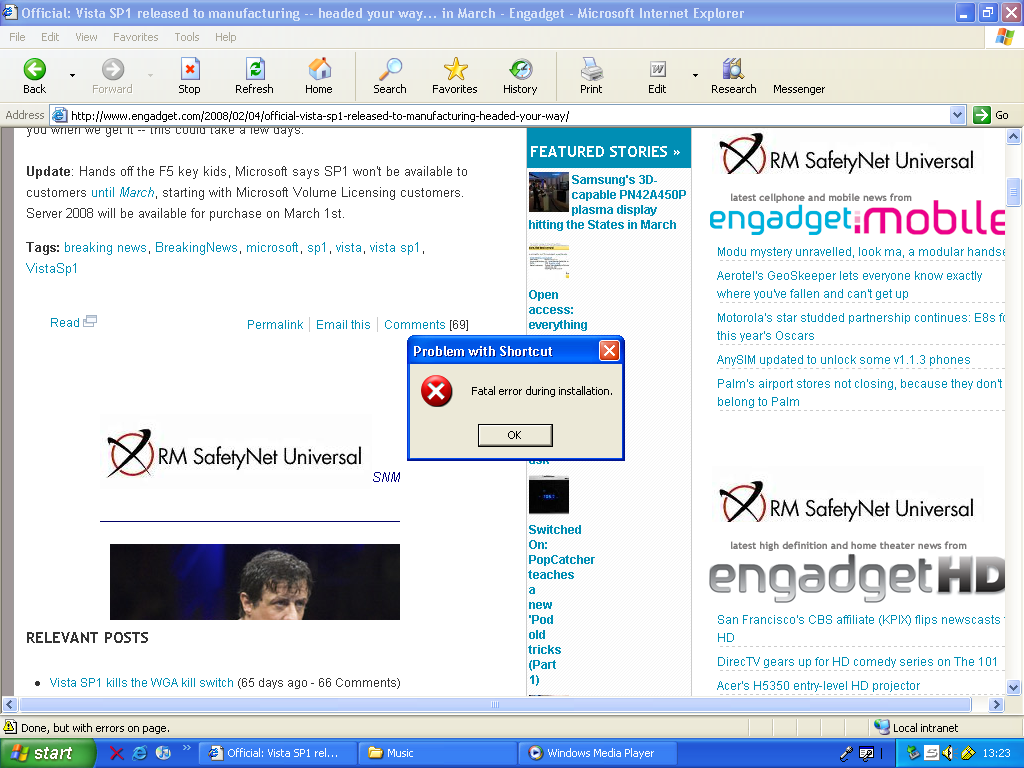Show browsing History pane
1024x768 pixels.
click(x=520, y=76)
